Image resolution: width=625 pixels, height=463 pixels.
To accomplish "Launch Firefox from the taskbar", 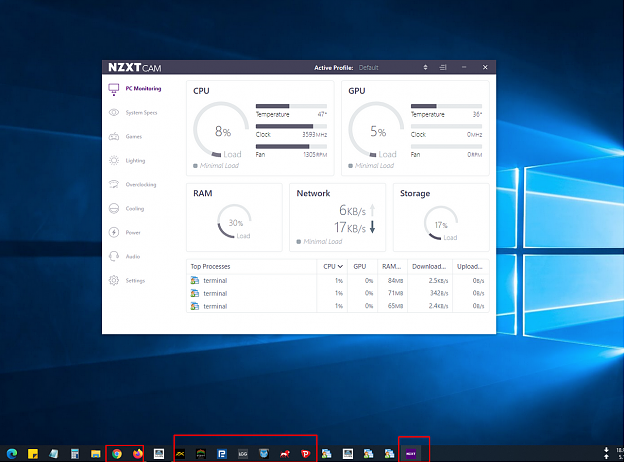I will click(138, 453).
